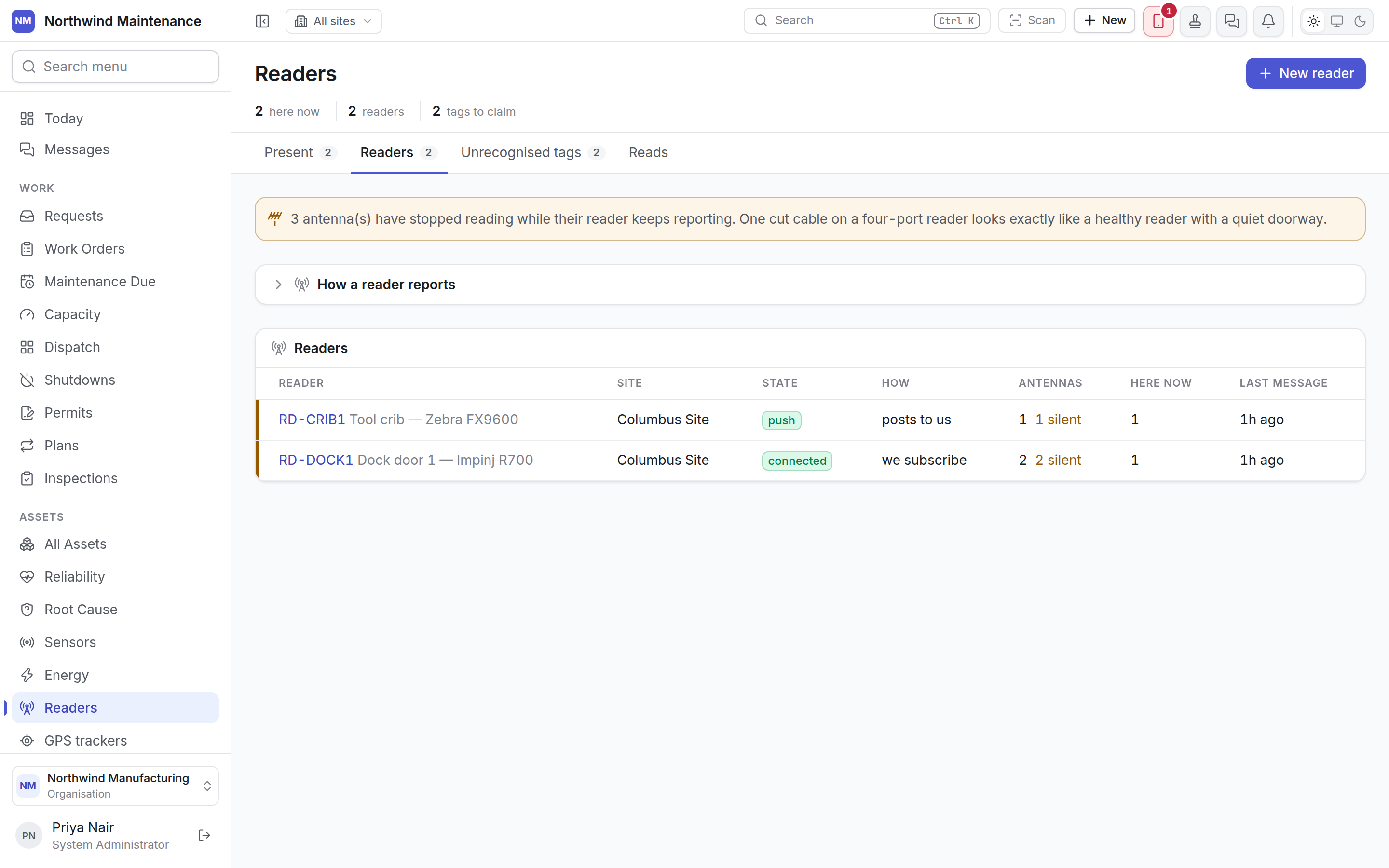Switch to light theme sun icon
This screenshot has width=1389, height=868.
[1314, 21]
